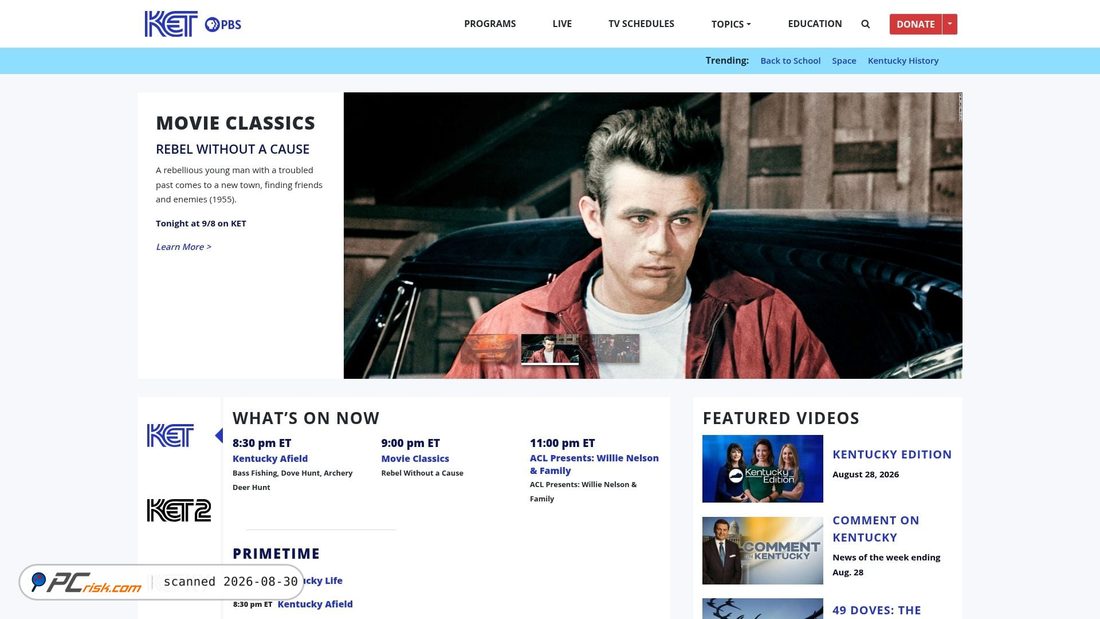
Task: Click the 'Tonight at 9/8 on KET' text
Action: pyautogui.click(x=201, y=223)
